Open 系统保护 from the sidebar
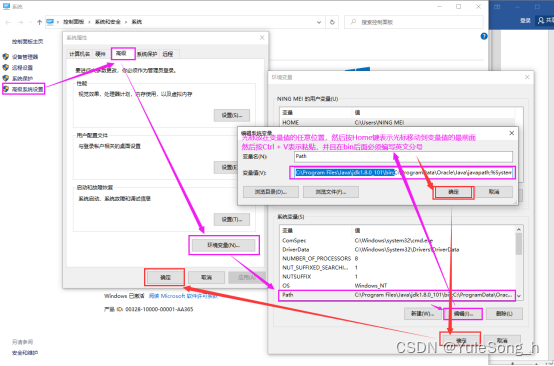The image size is (554, 366). tap(22, 78)
